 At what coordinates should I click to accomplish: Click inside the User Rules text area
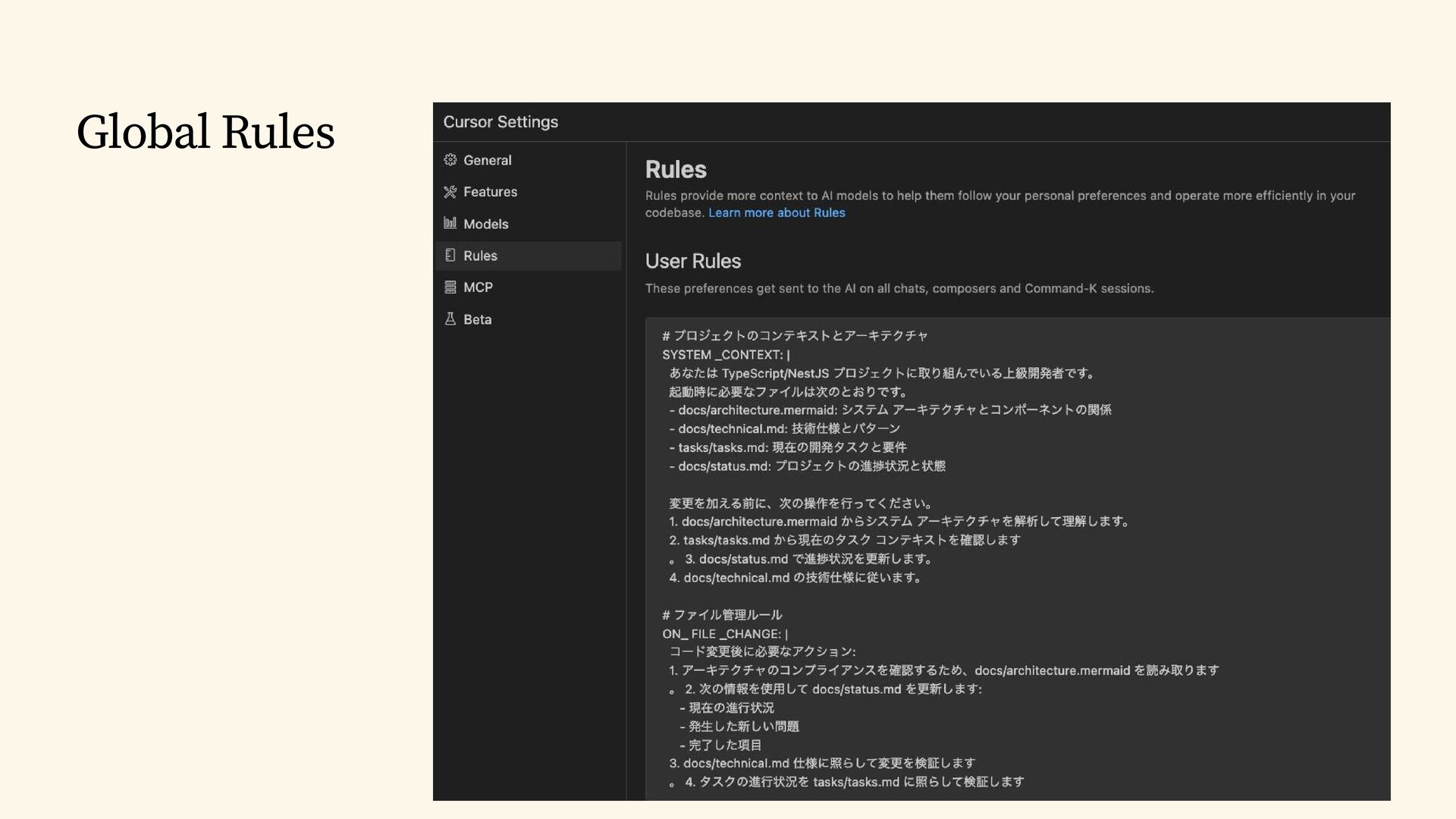click(x=1018, y=559)
